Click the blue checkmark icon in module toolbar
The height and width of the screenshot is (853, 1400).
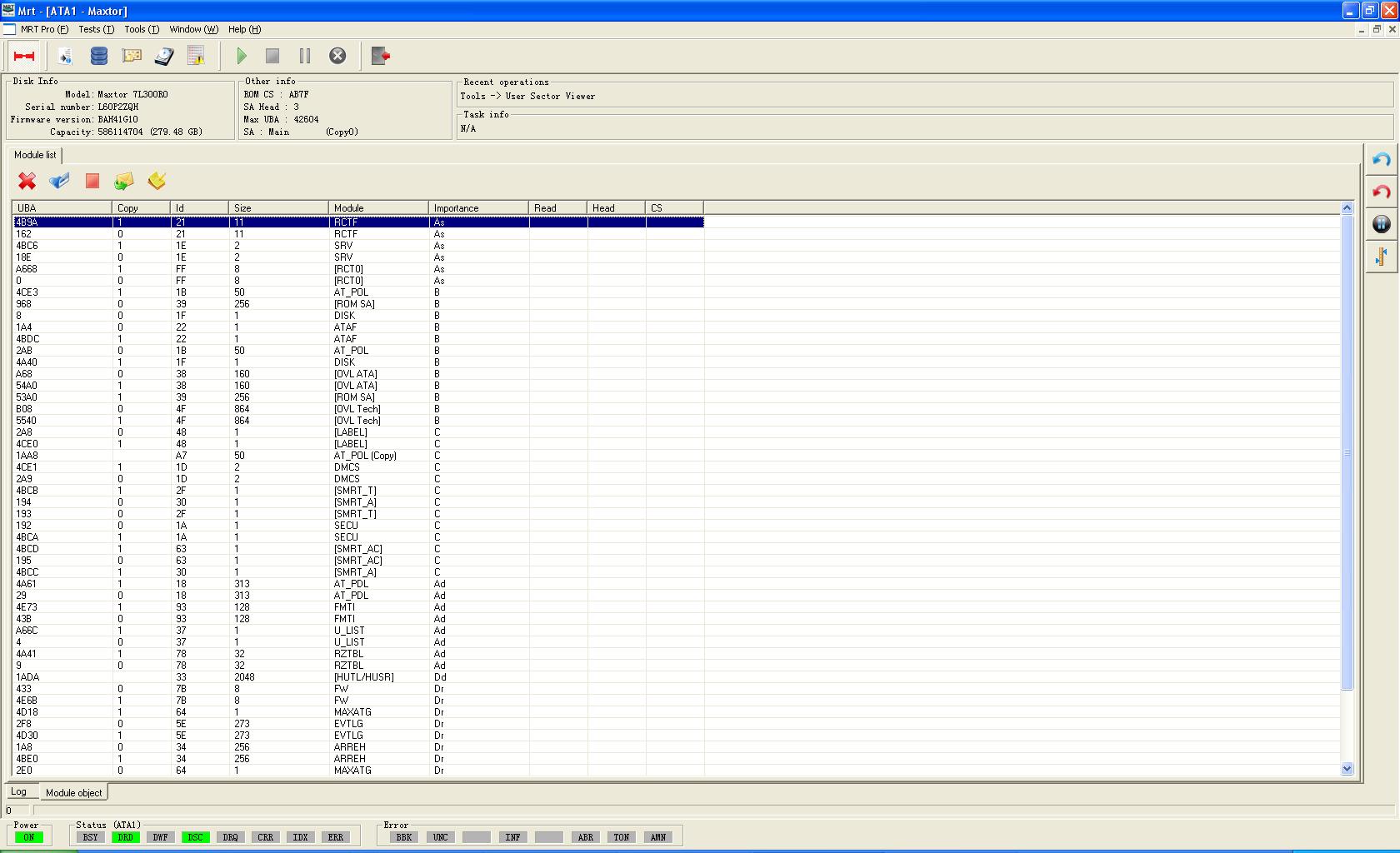click(59, 181)
